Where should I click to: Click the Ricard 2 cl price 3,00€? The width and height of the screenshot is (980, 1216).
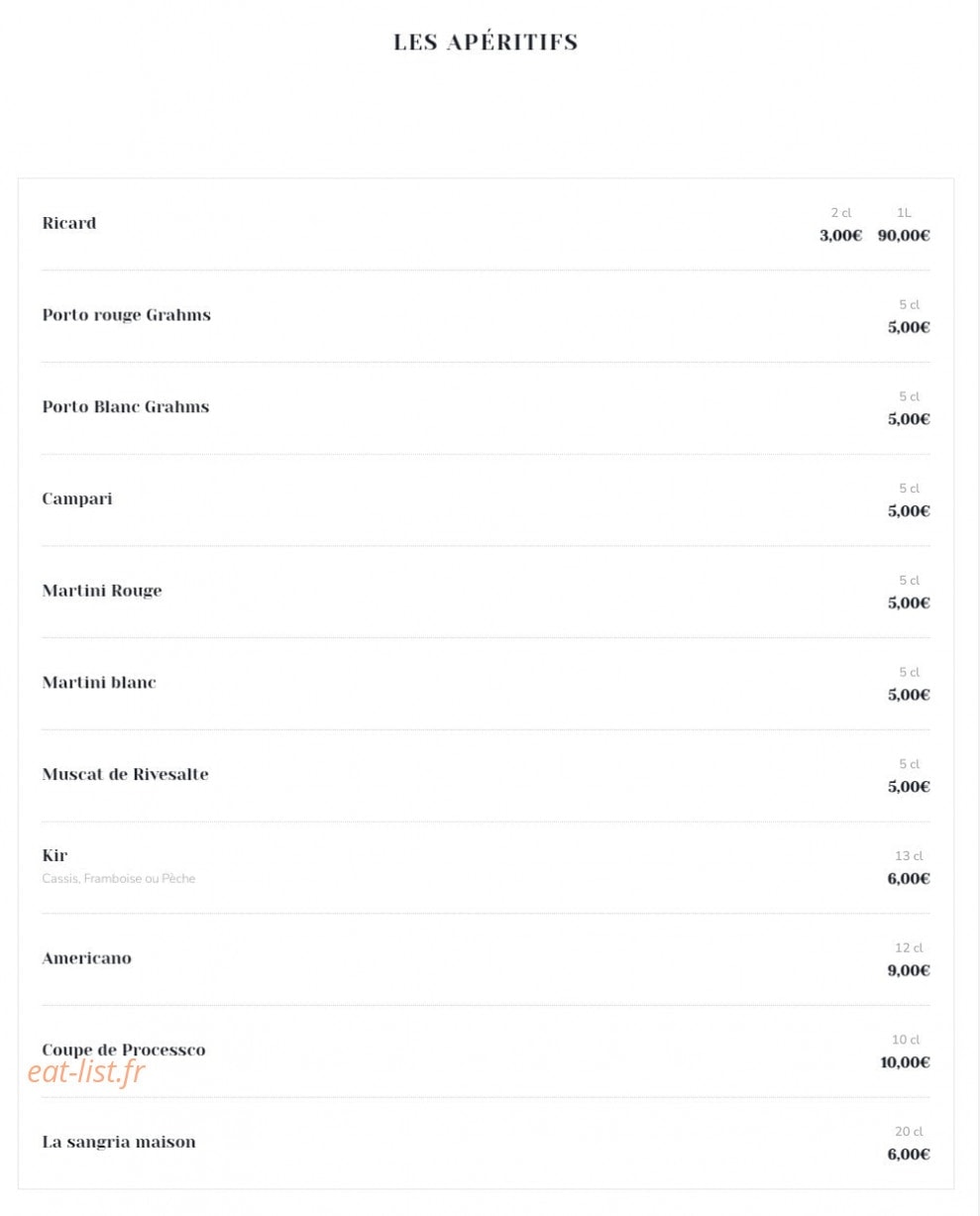click(x=840, y=236)
